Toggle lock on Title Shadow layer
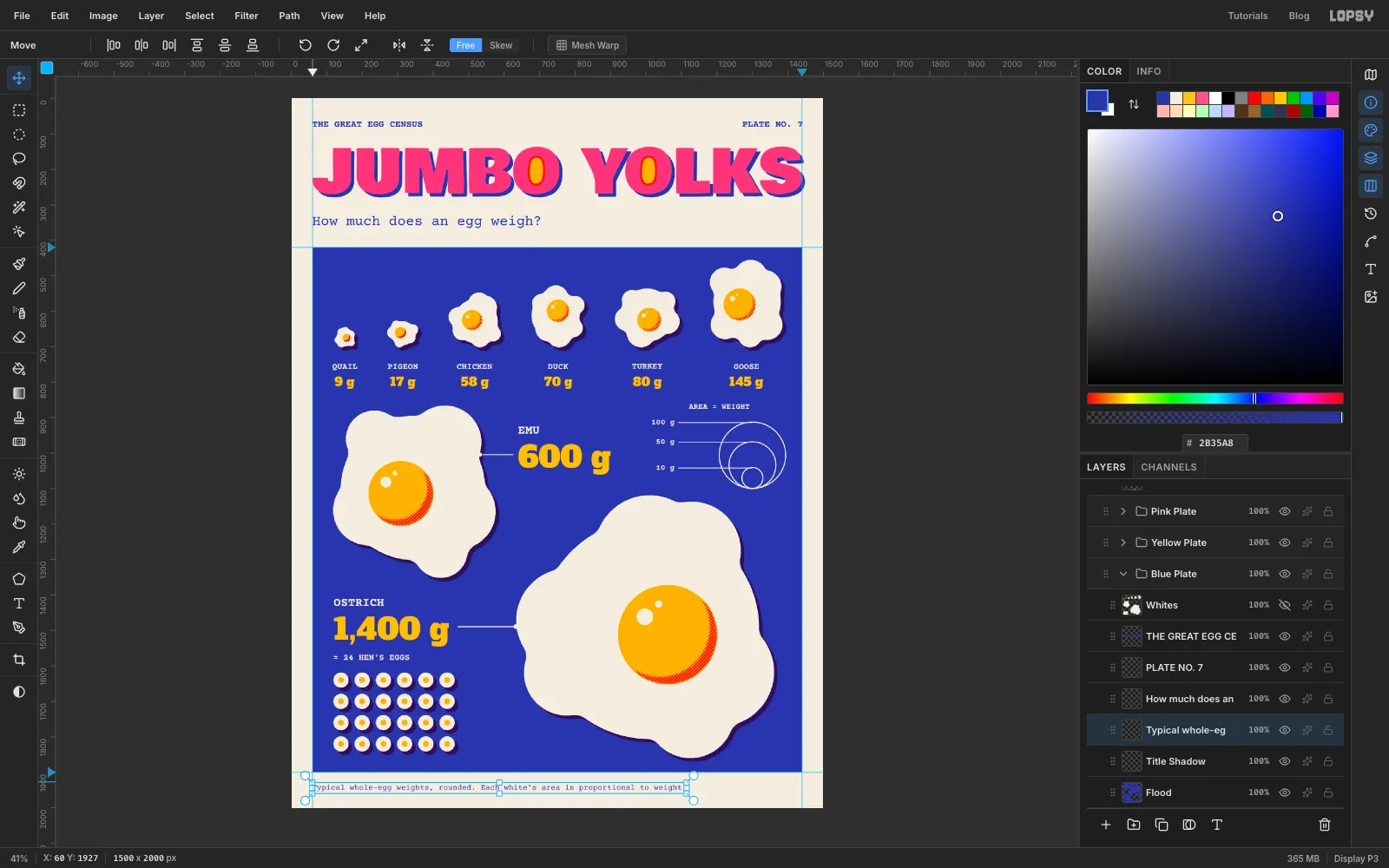This screenshot has width=1389, height=868. pyautogui.click(x=1328, y=761)
